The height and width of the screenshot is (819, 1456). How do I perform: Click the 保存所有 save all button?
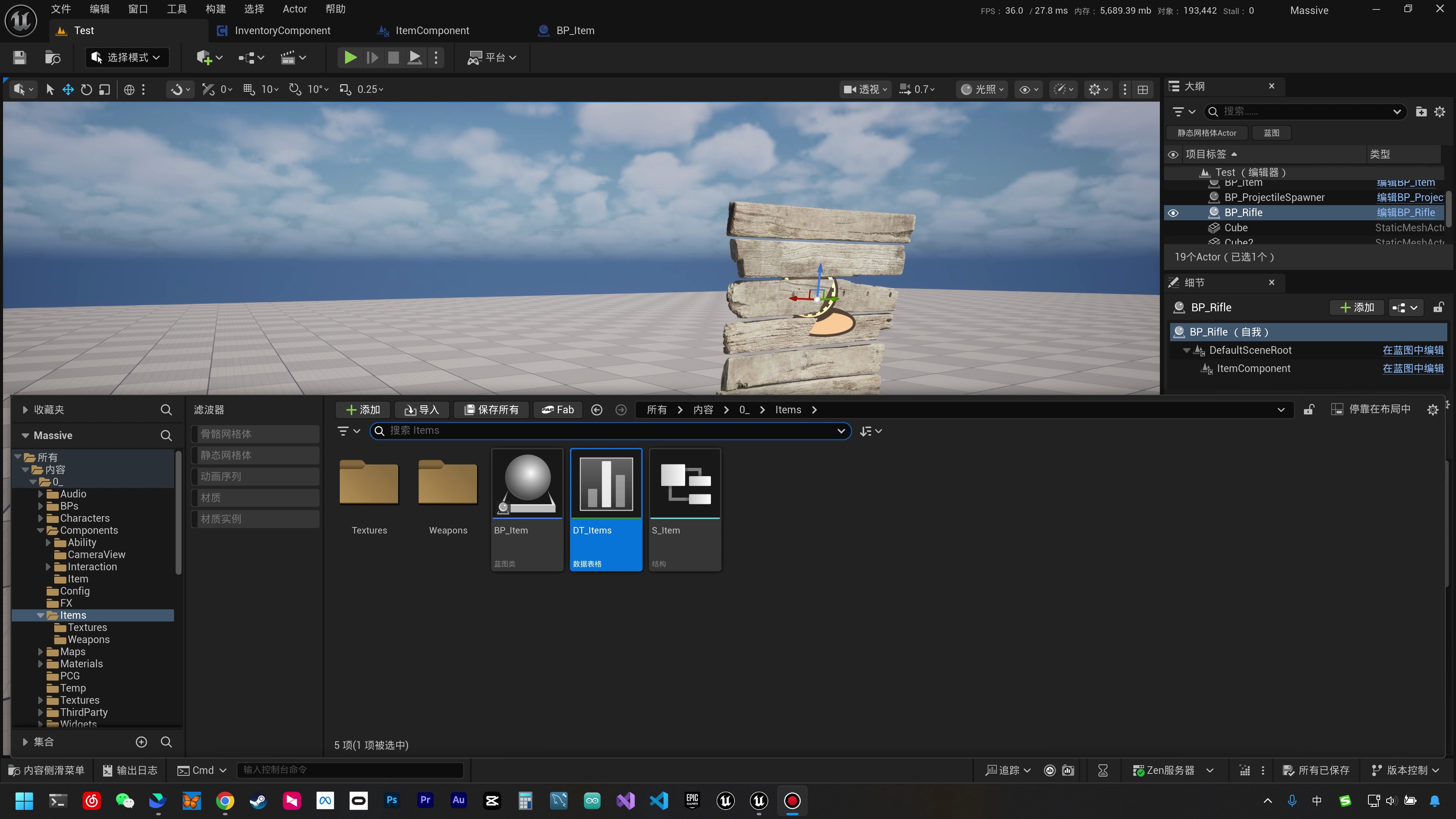point(491,410)
